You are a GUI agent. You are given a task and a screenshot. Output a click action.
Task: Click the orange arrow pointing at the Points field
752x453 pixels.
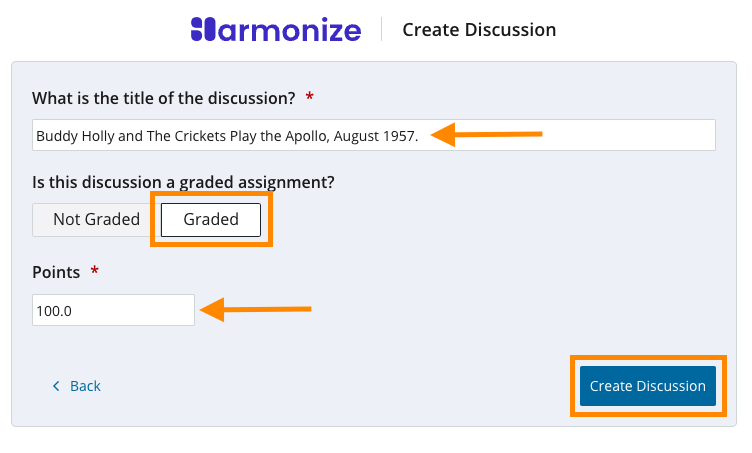pyautogui.click(x=256, y=310)
